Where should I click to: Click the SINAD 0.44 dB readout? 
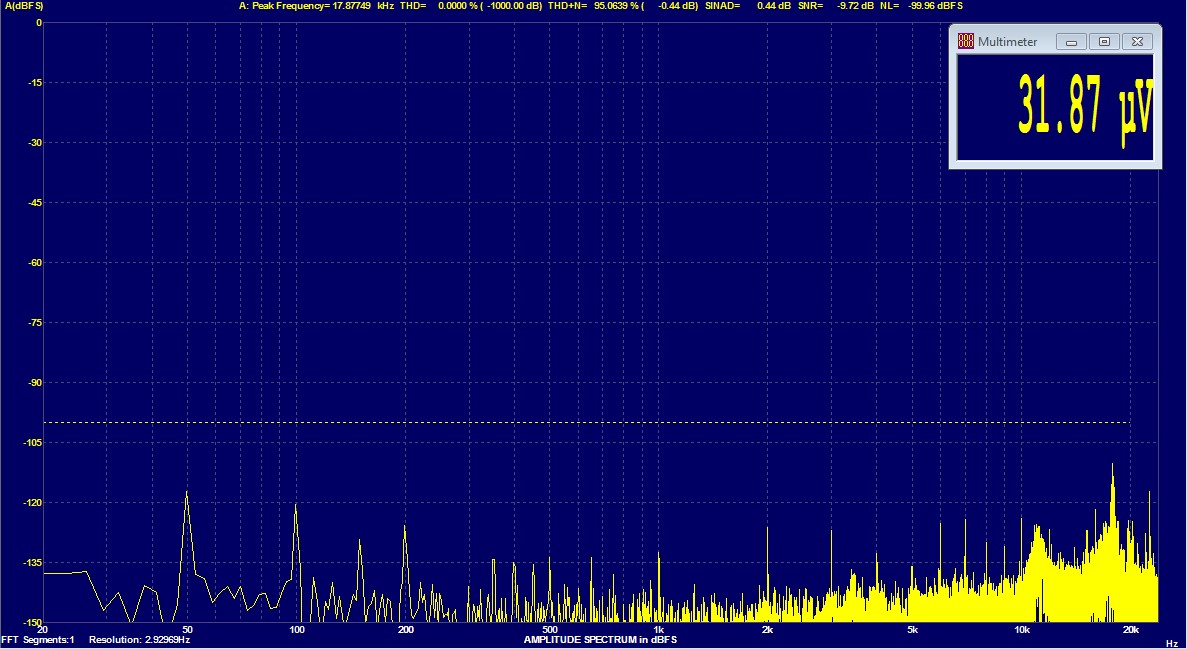(x=748, y=6)
